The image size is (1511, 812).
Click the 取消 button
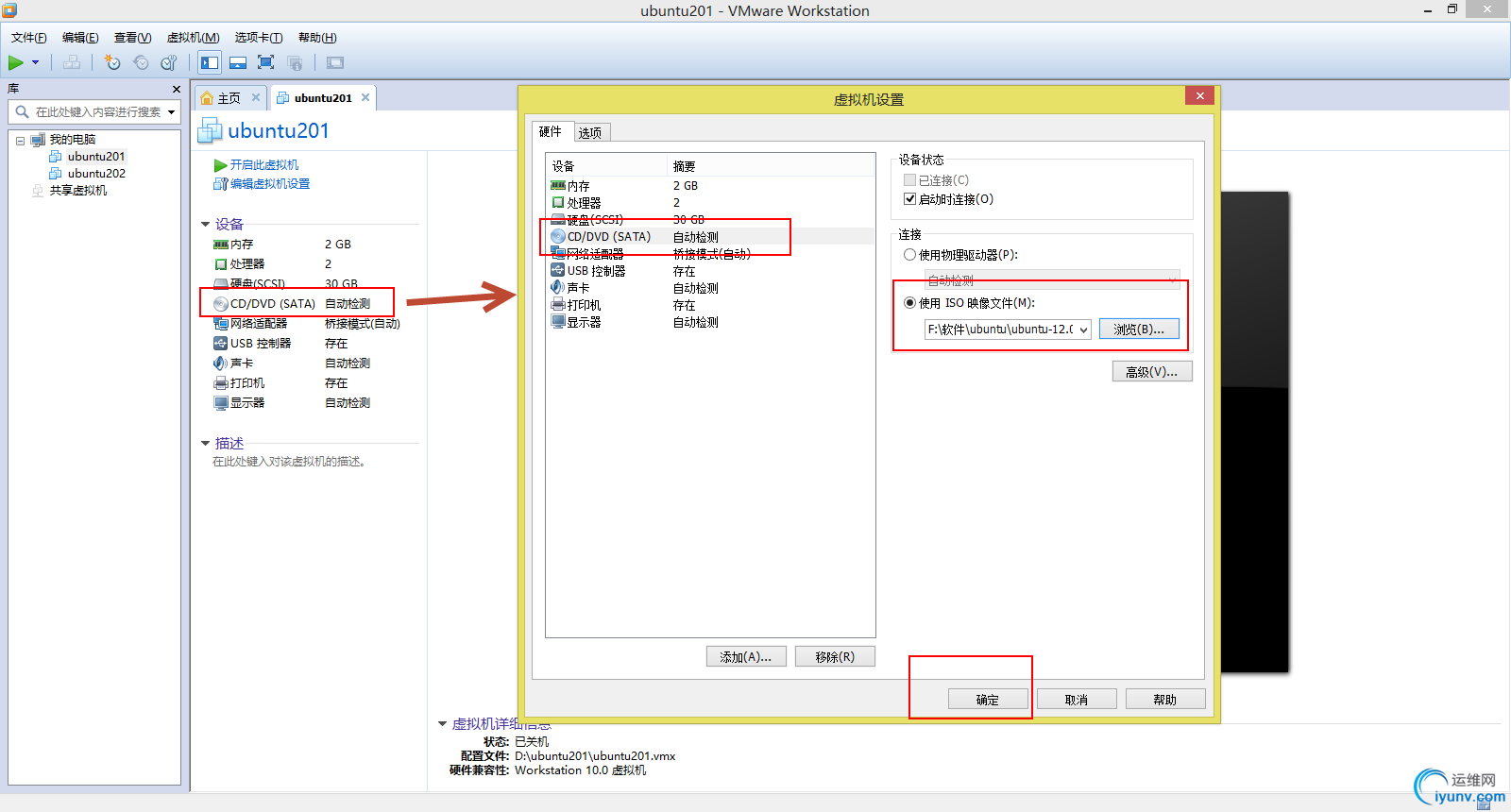click(x=1077, y=700)
